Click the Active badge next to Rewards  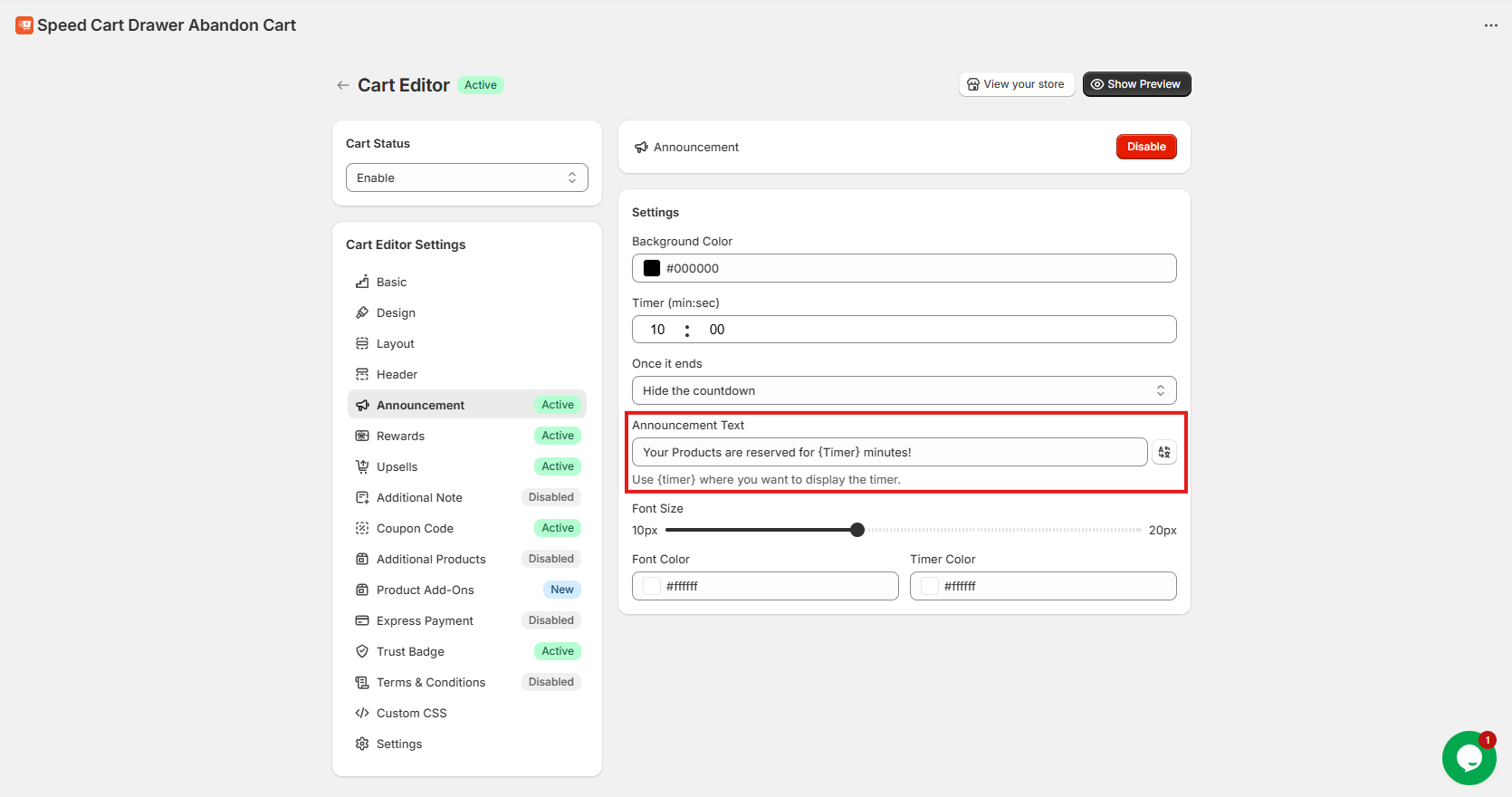[x=557, y=436]
